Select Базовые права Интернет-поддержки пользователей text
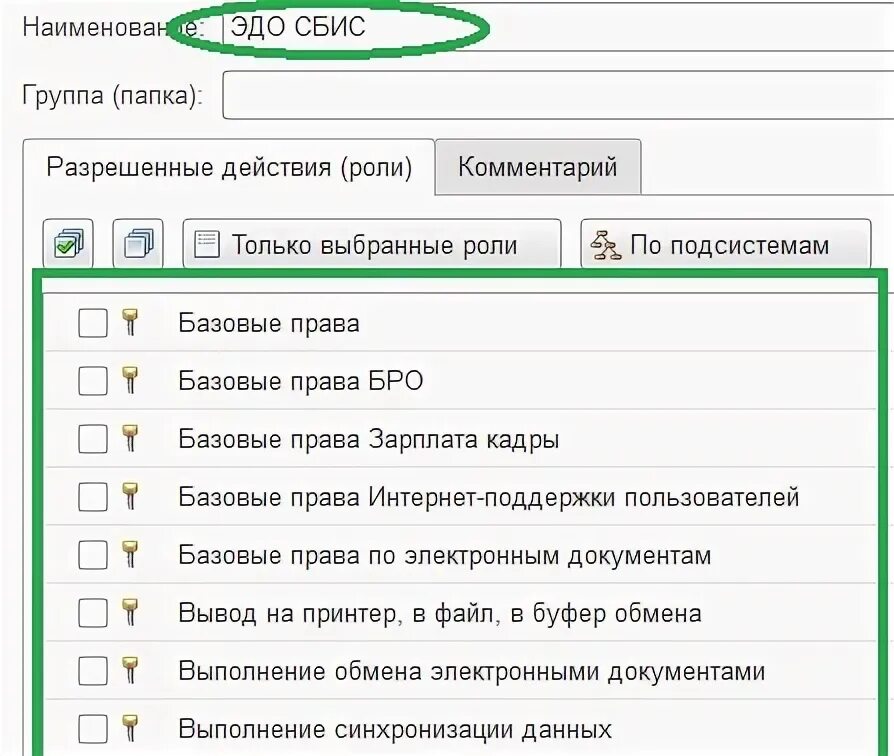This screenshot has height=756, width=894. tap(489, 497)
